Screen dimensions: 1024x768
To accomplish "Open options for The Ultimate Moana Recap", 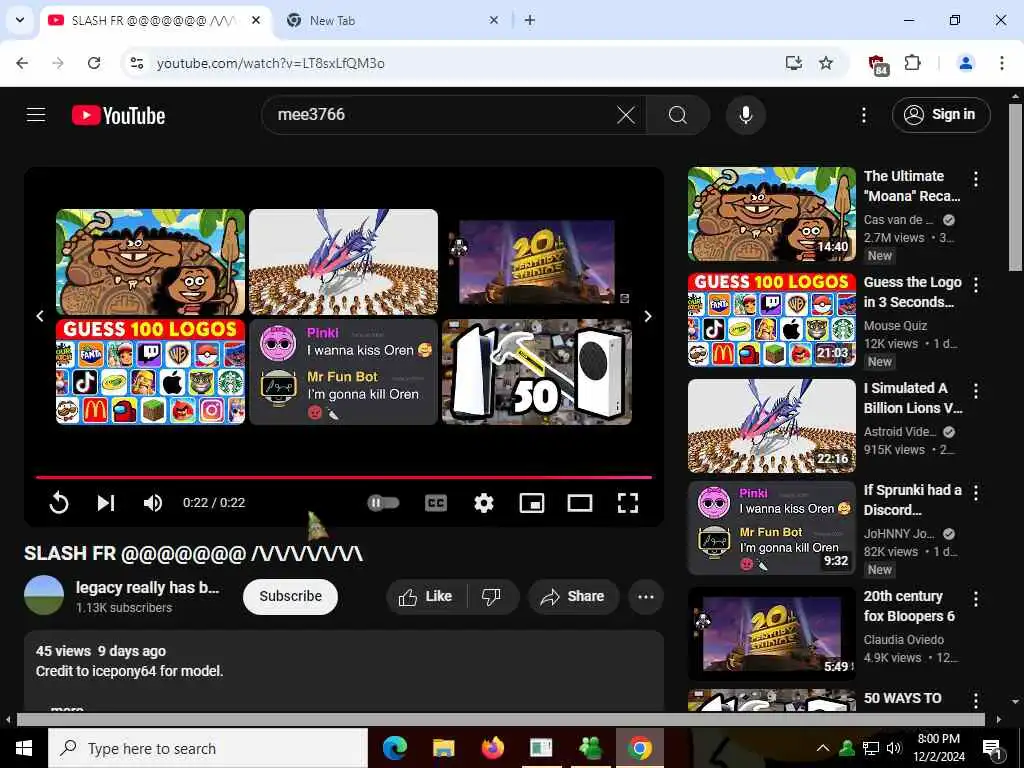I will coord(976,179).
